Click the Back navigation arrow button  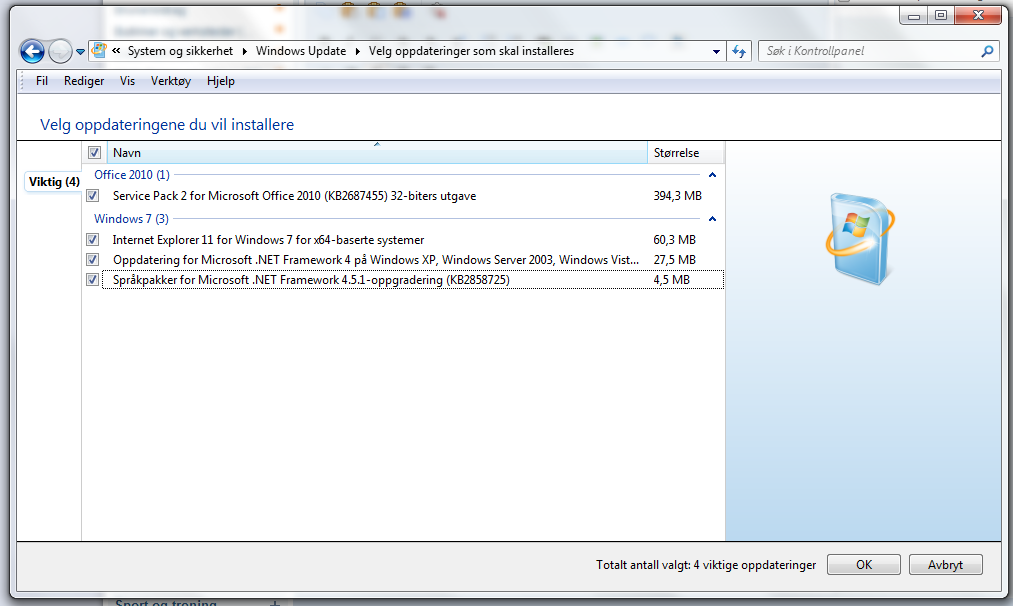click(x=32, y=51)
